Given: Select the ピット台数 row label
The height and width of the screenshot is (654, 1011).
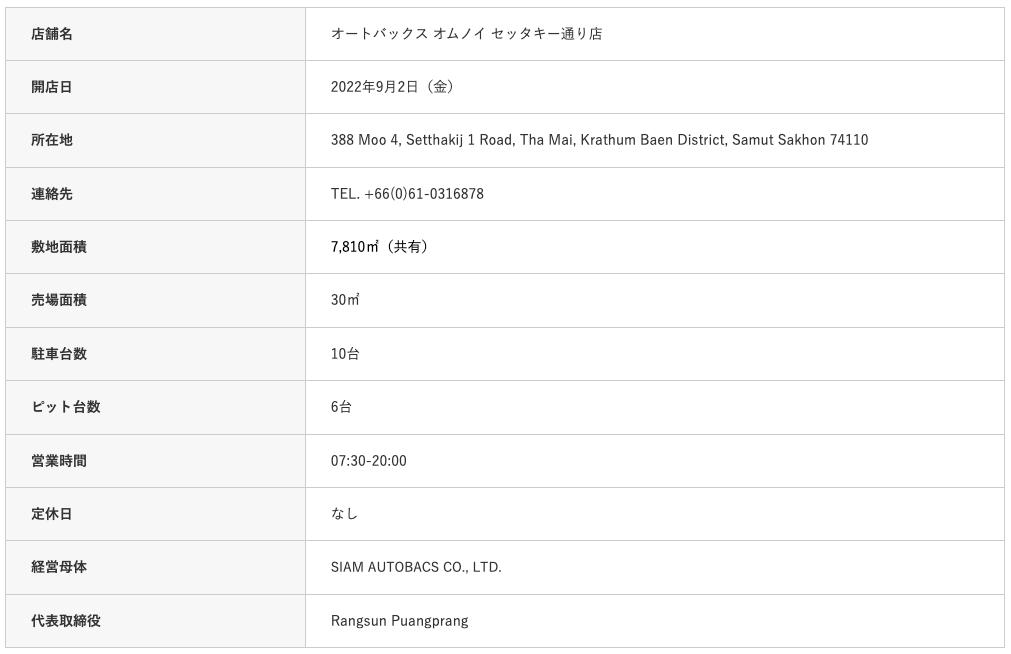Looking at the screenshot, I should click(66, 407).
